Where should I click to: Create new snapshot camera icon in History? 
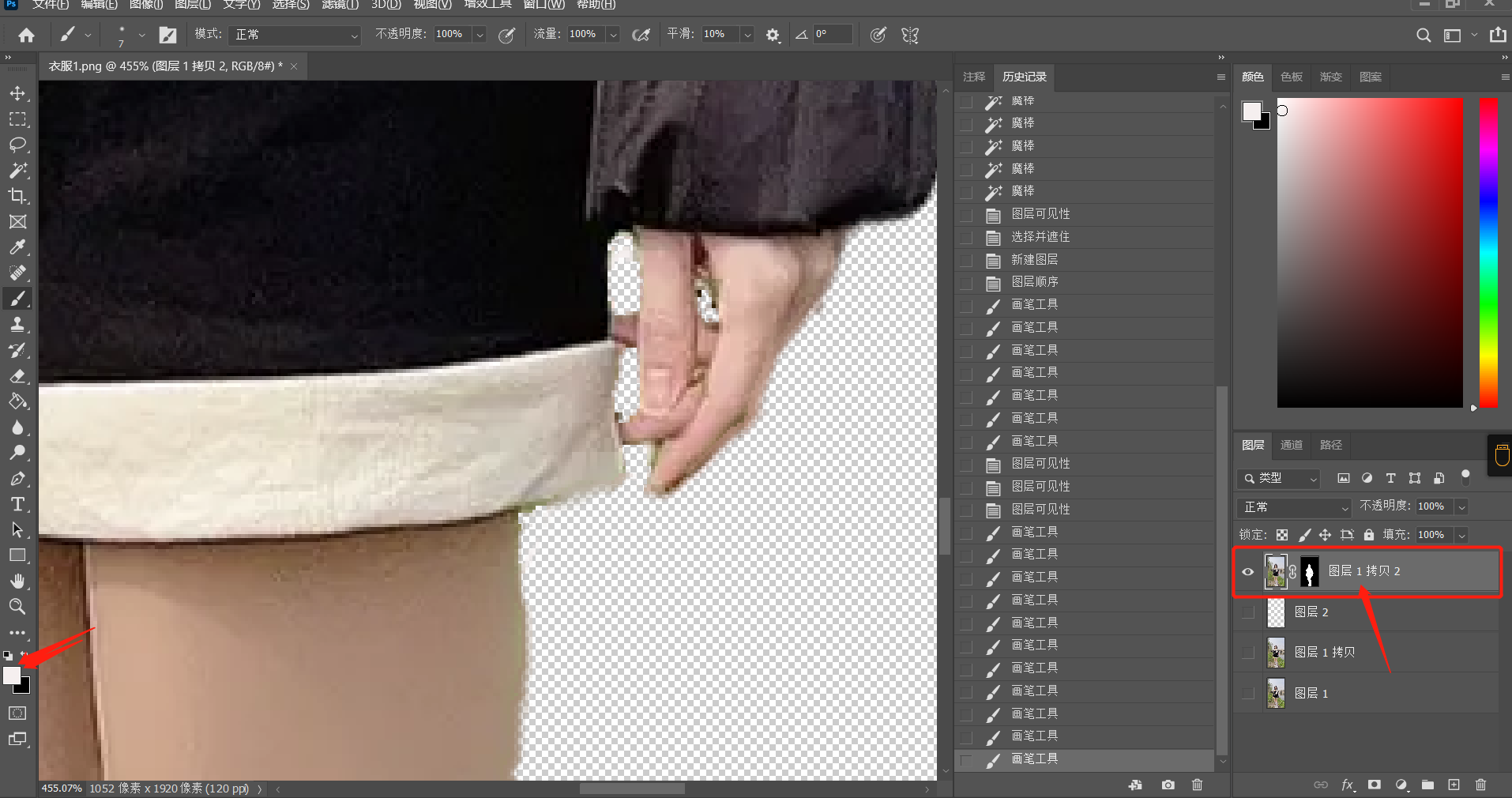(x=1168, y=785)
